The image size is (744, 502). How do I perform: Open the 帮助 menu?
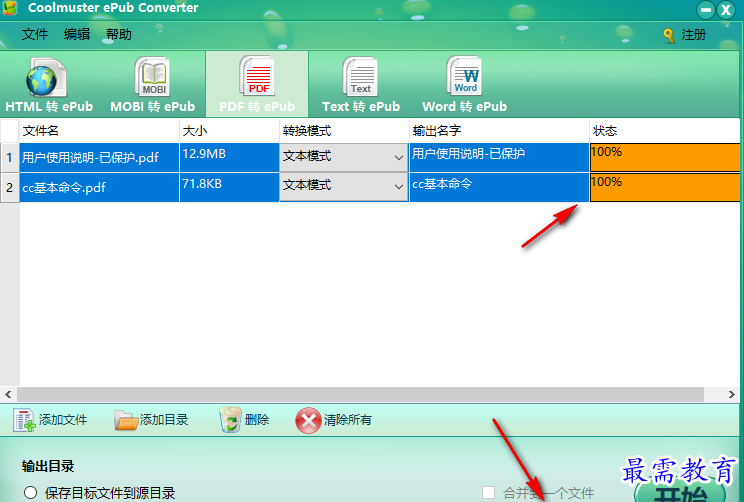tap(119, 34)
